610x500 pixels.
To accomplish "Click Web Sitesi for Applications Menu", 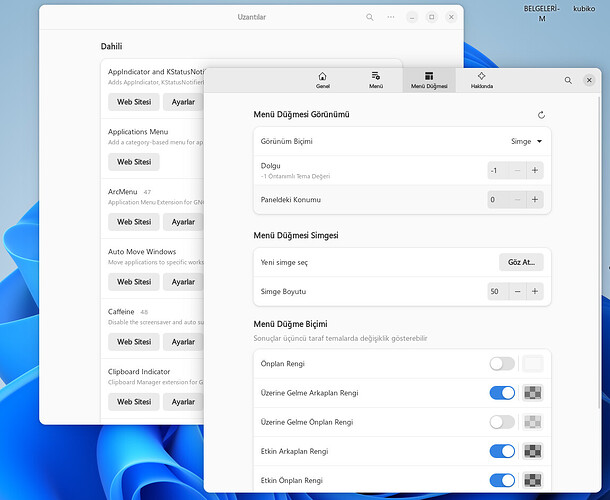I will 134,162.
